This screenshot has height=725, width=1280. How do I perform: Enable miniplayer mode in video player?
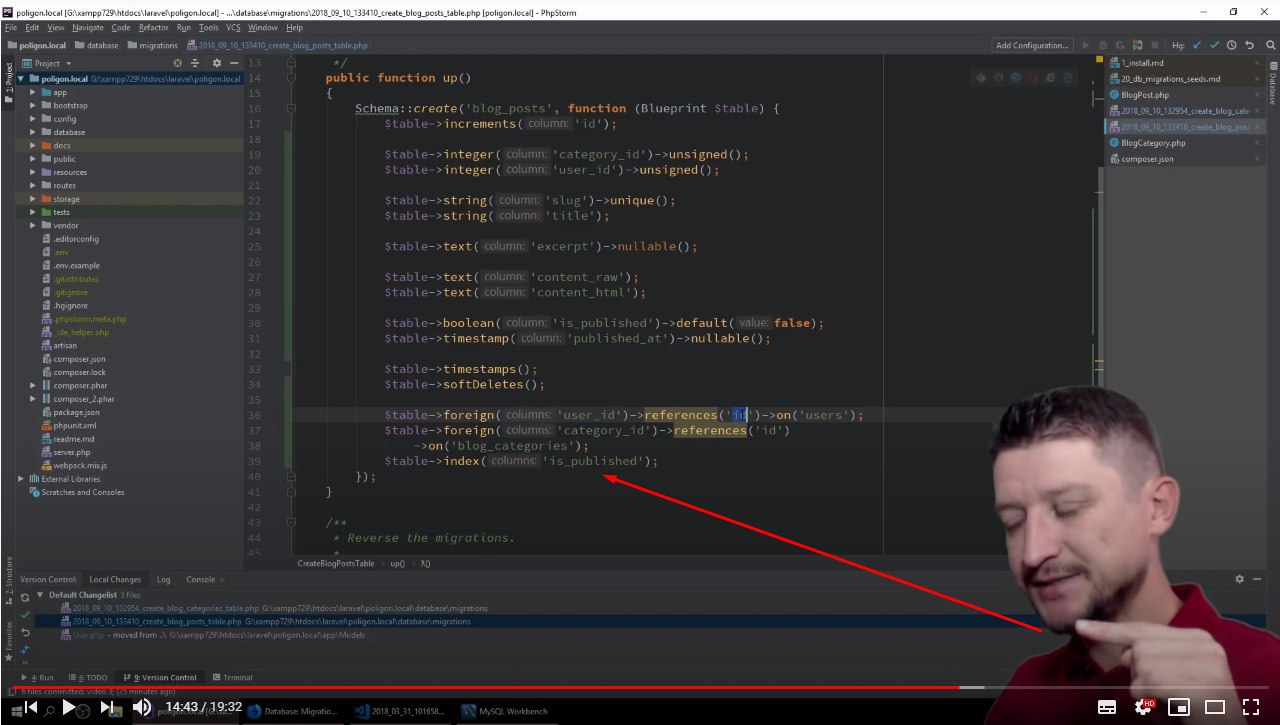(1179, 707)
